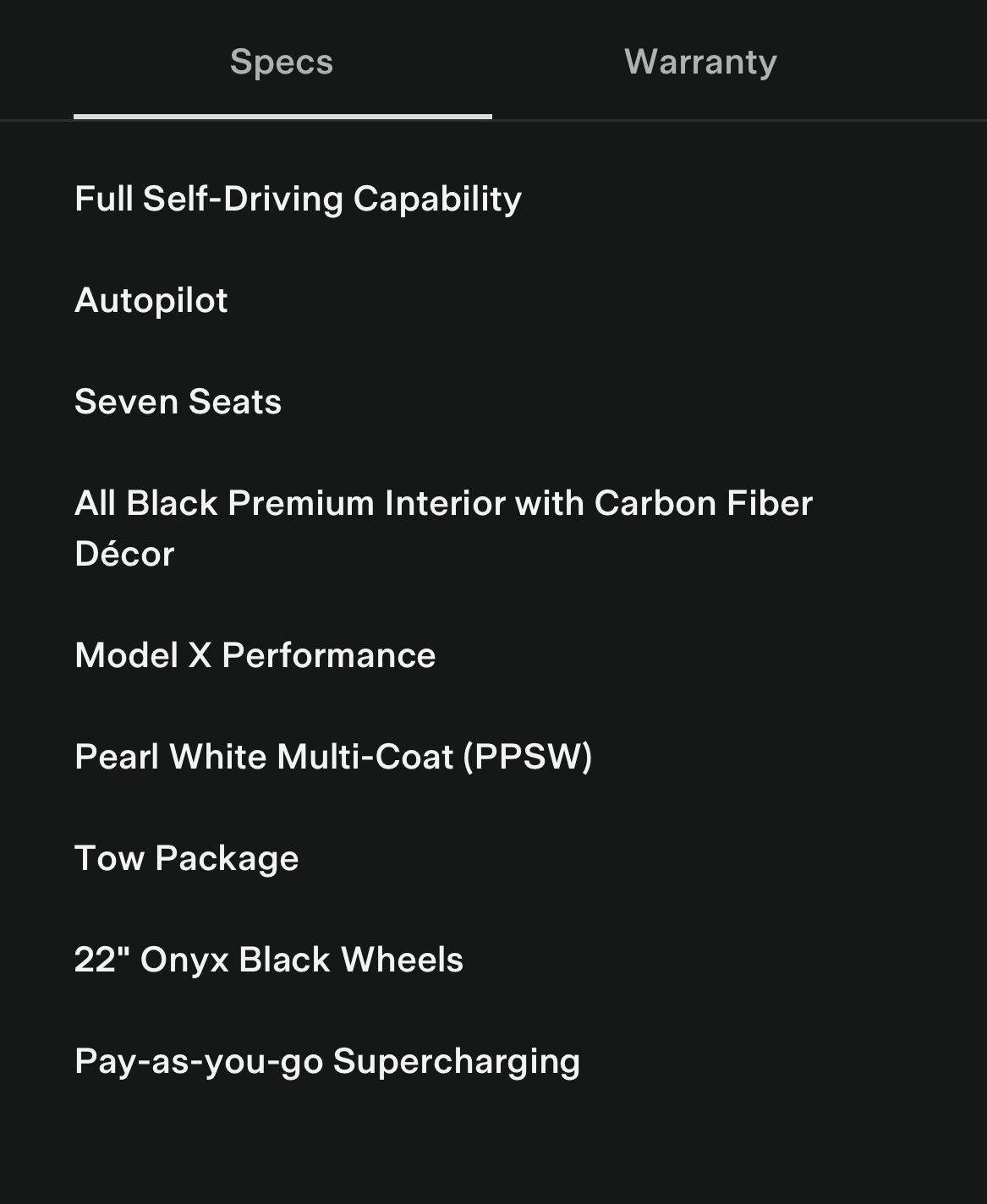Choose the Tow Package item
The image size is (987, 1204).
tap(186, 858)
